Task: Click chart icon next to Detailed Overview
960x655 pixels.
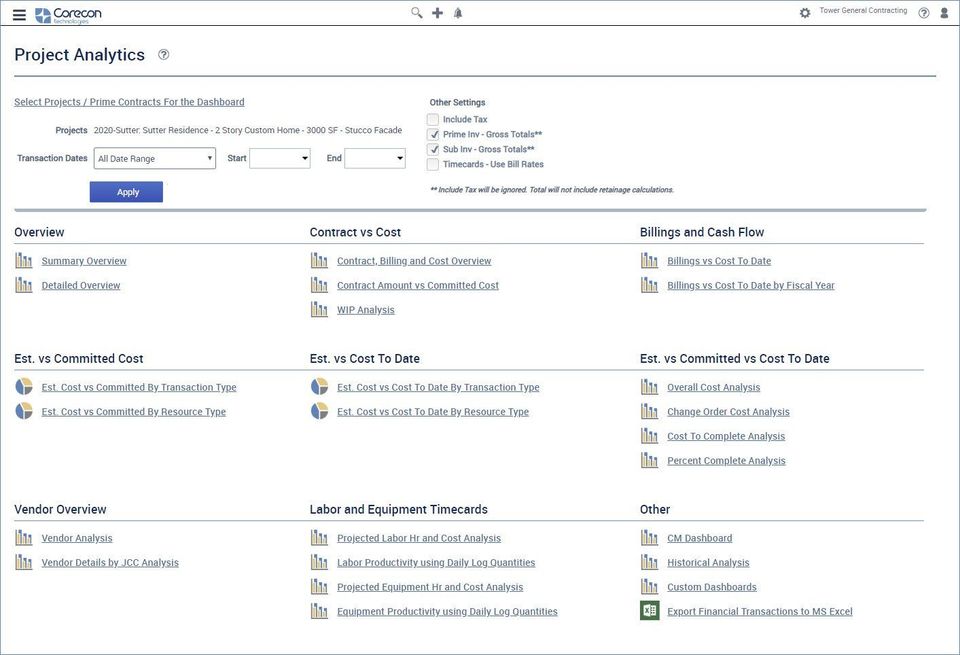Action: pos(24,285)
